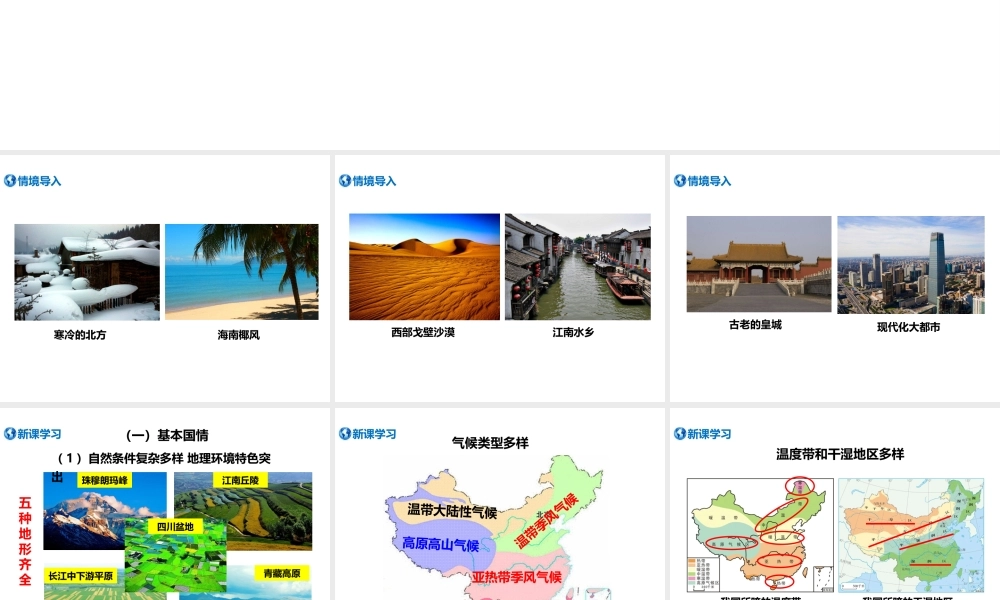Click the yellow label 四川盆地

pos(175,527)
